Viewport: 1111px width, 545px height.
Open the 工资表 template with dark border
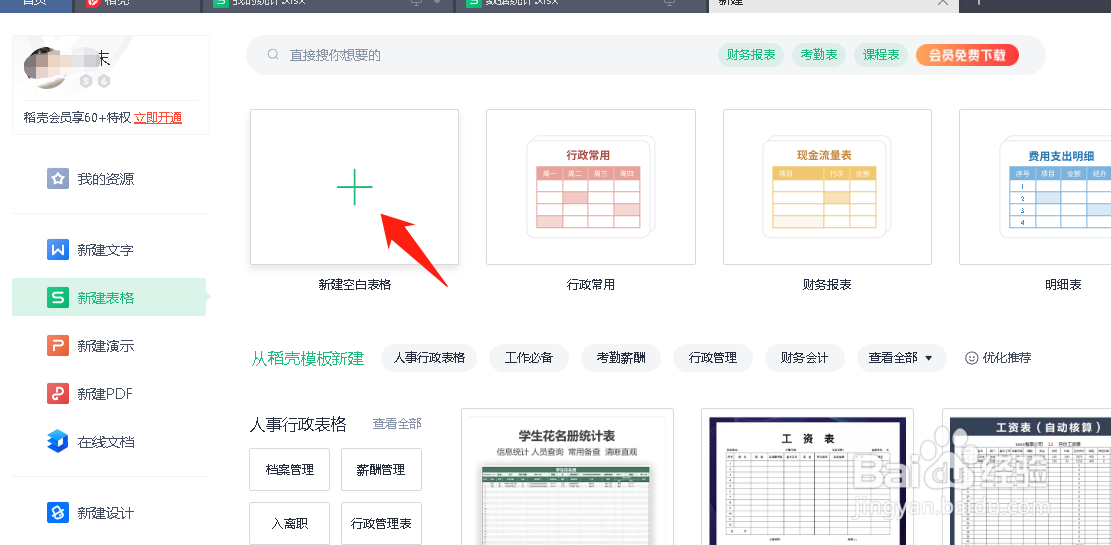808,477
